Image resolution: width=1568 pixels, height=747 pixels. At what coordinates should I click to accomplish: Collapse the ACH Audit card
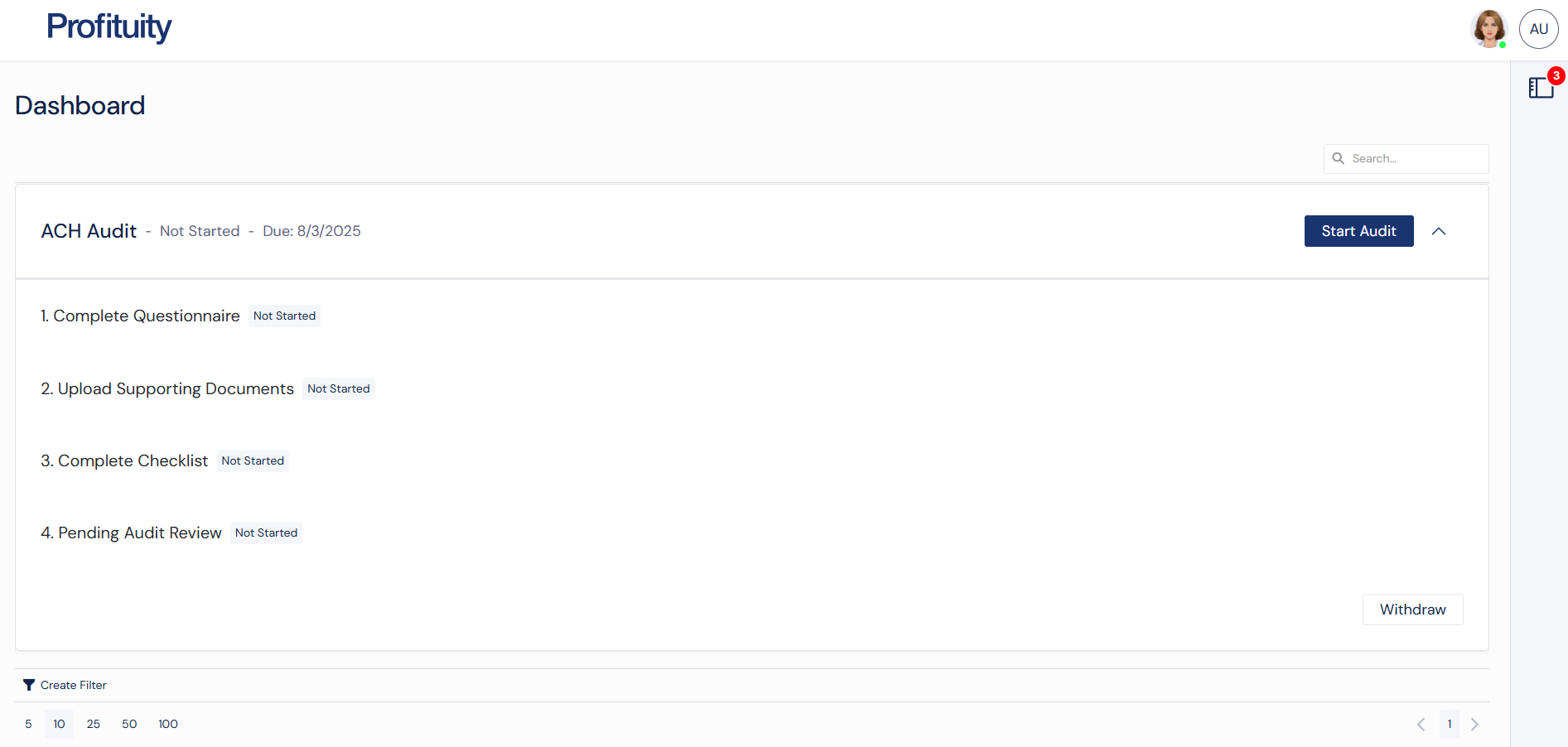(1440, 231)
